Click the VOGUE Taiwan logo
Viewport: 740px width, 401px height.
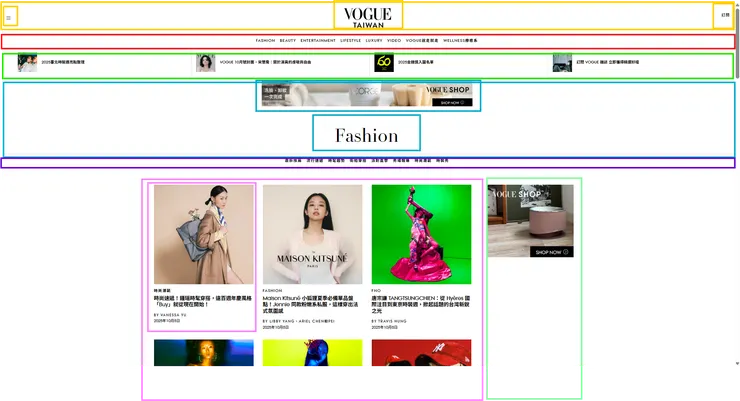(x=368, y=17)
